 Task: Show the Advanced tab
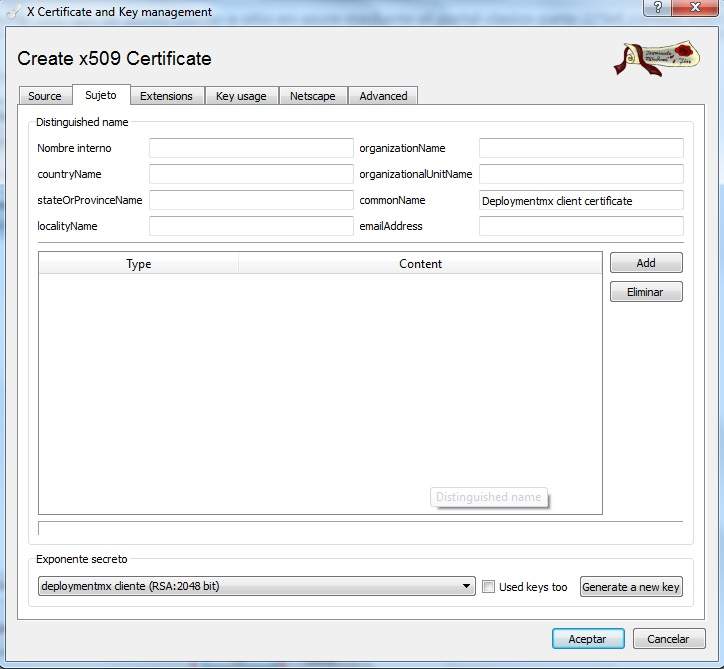pyautogui.click(x=383, y=96)
